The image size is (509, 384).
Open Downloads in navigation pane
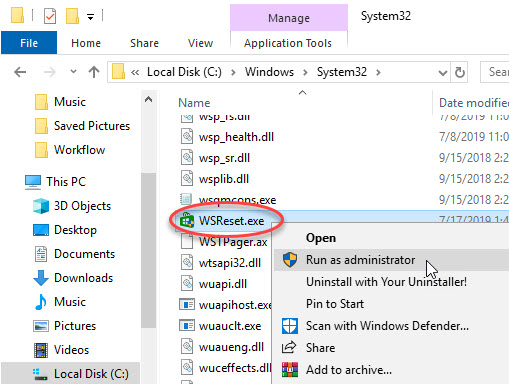pos(73,278)
